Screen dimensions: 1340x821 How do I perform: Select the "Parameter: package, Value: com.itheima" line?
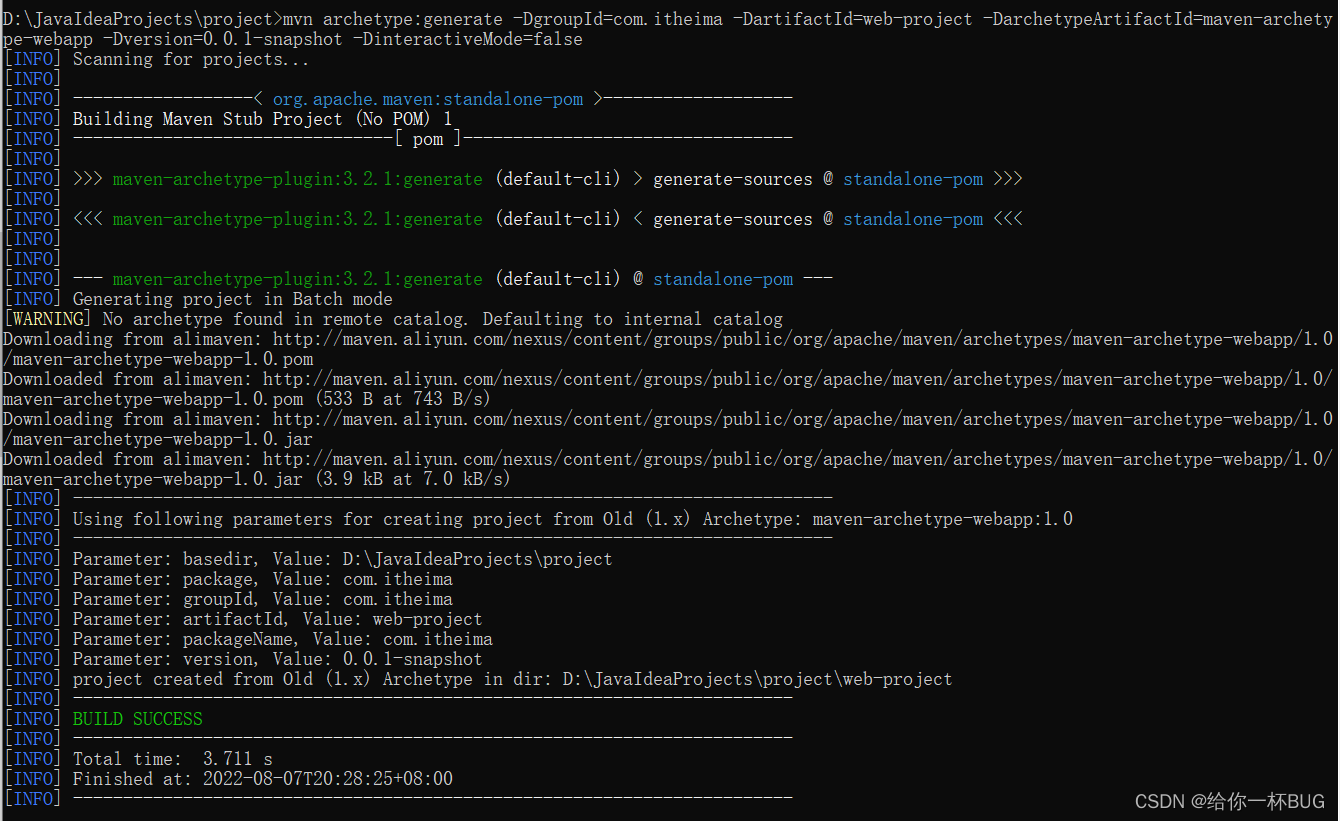coord(228,579)
